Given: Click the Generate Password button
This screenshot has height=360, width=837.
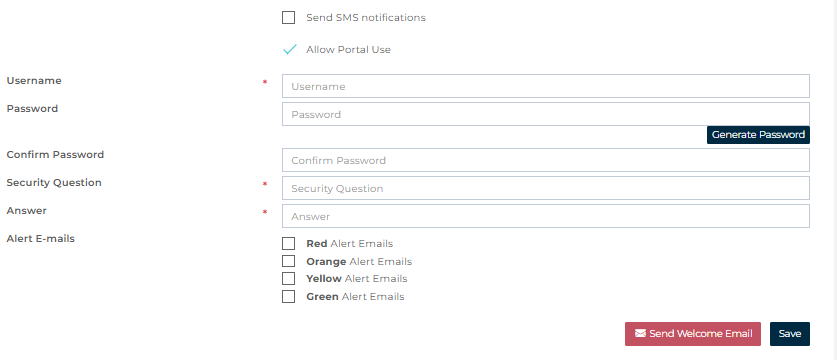Looking at the screenshot, I should 758,135.
